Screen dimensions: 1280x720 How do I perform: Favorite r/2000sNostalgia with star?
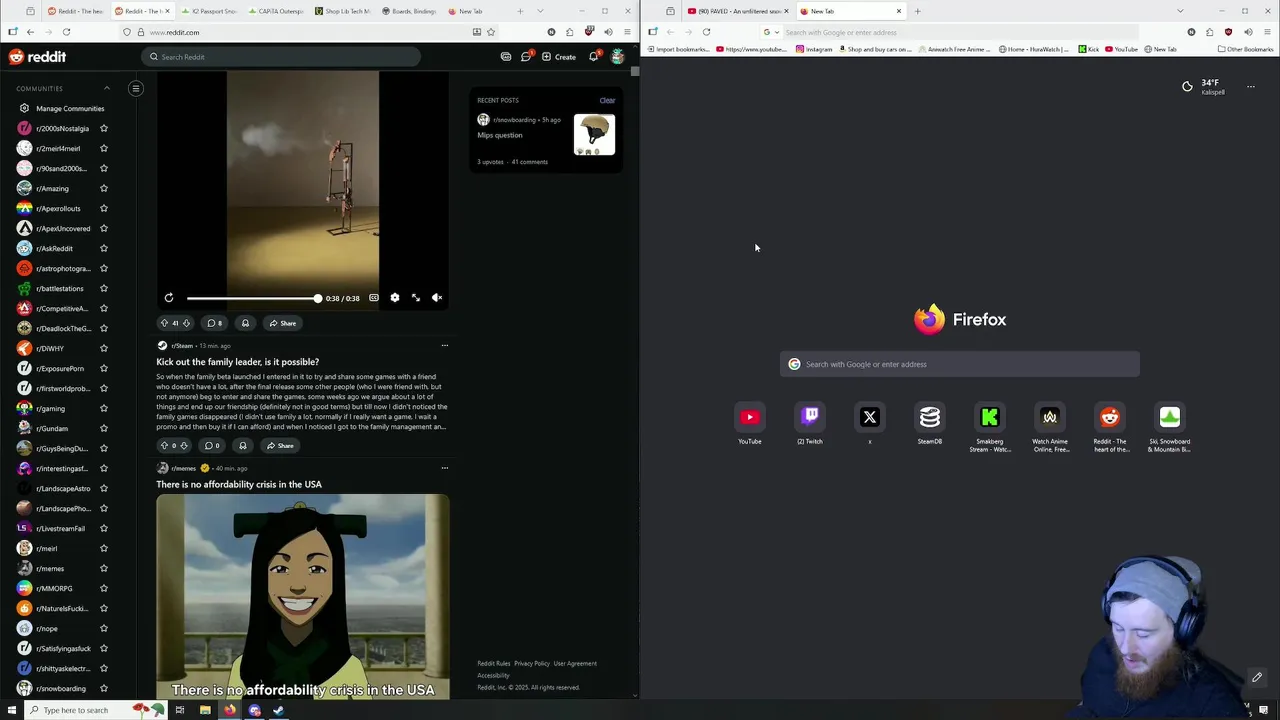coord(103,128)
